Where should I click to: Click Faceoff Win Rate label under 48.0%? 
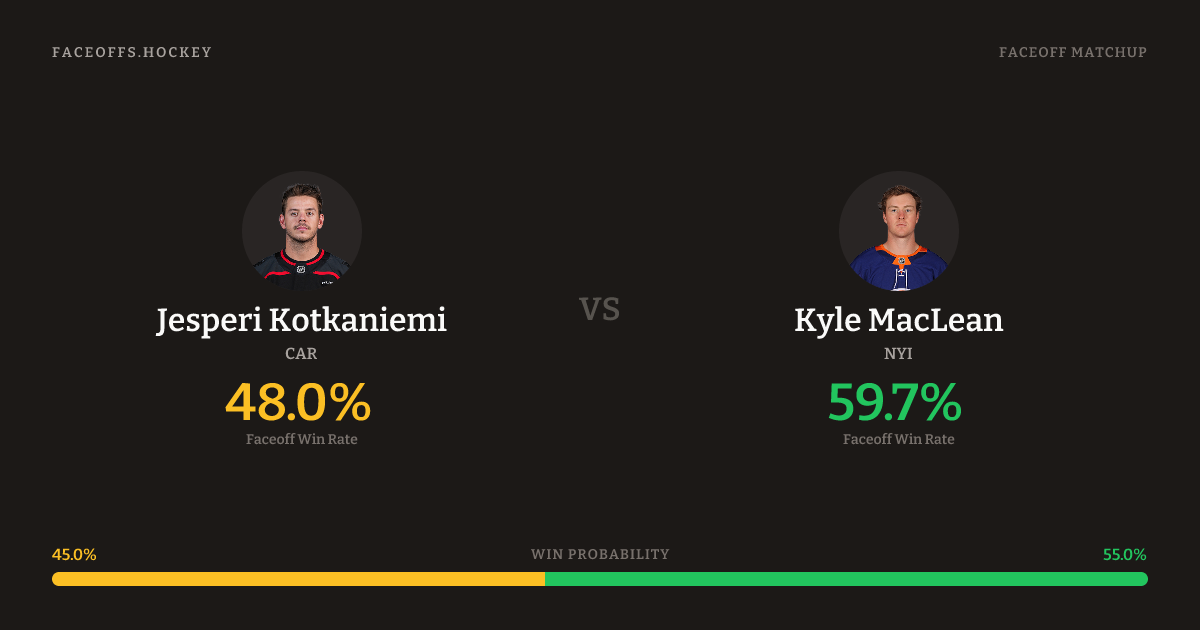(301, 439)
